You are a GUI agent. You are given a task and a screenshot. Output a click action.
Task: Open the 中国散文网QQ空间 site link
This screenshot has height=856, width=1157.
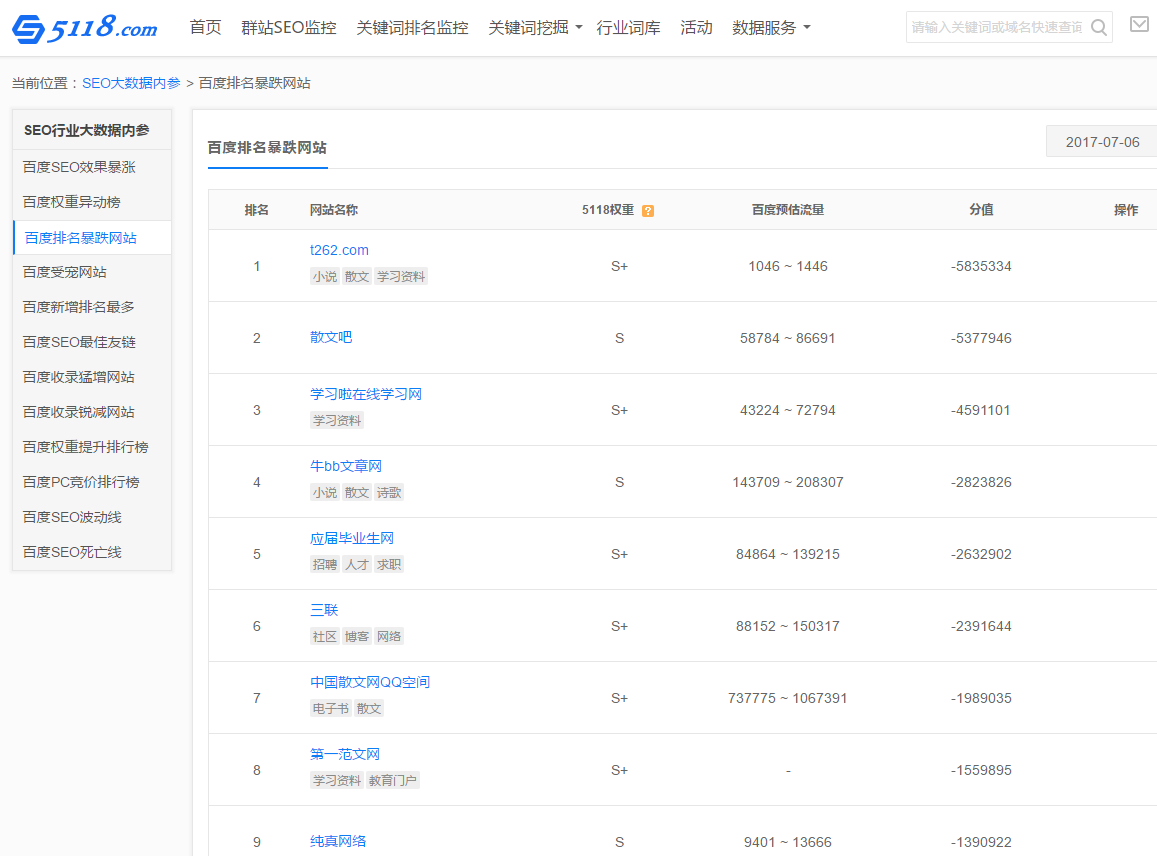(x=370, y=683)
